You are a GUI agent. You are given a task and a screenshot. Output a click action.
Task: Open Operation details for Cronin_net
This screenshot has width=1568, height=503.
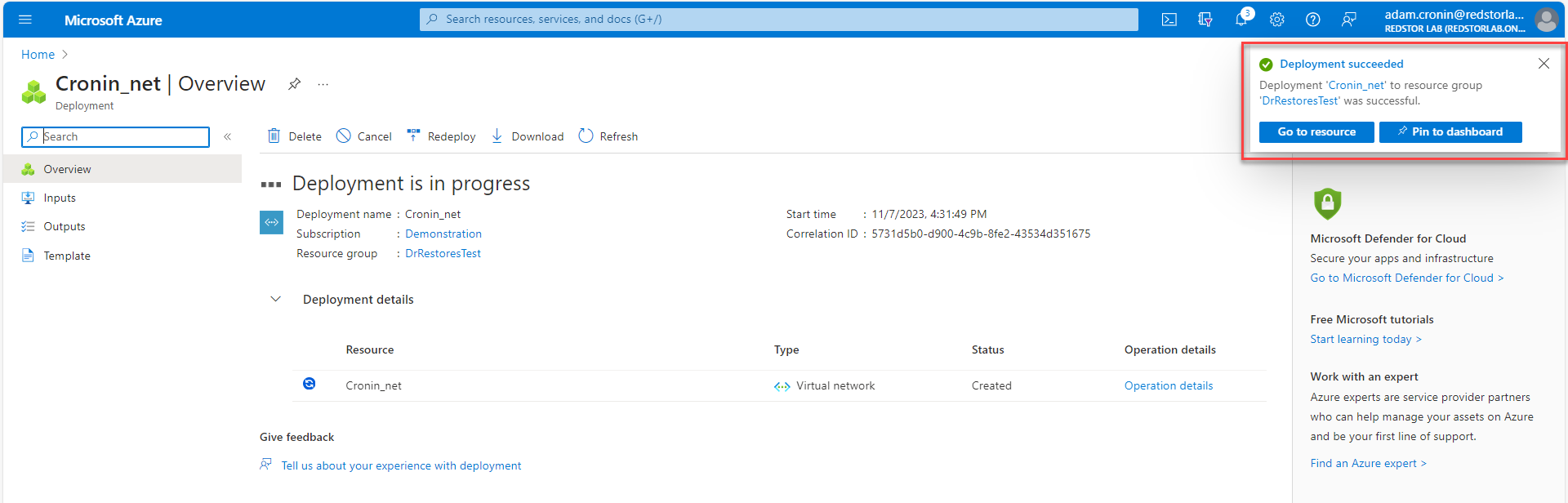1169,385
